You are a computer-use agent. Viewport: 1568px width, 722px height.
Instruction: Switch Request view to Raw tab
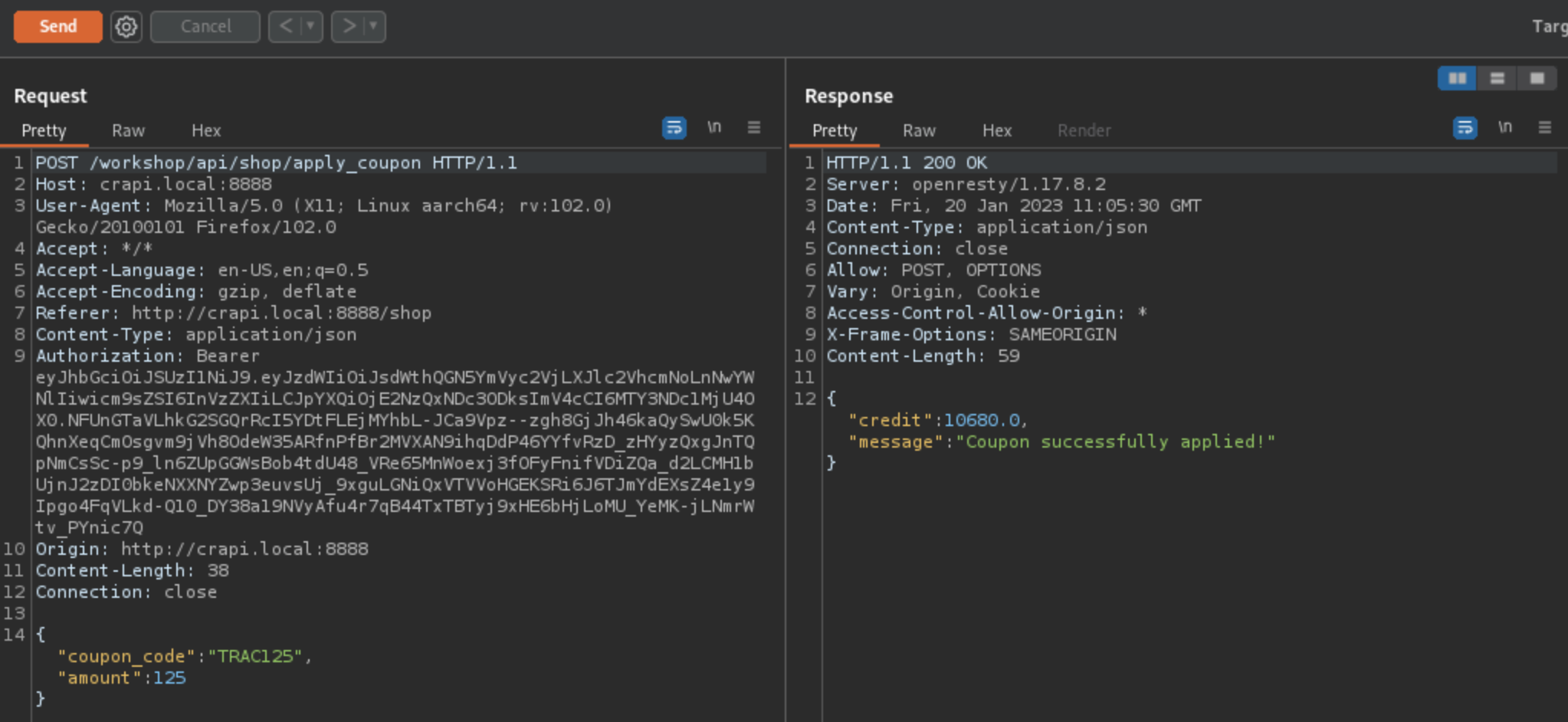(128, 131)
